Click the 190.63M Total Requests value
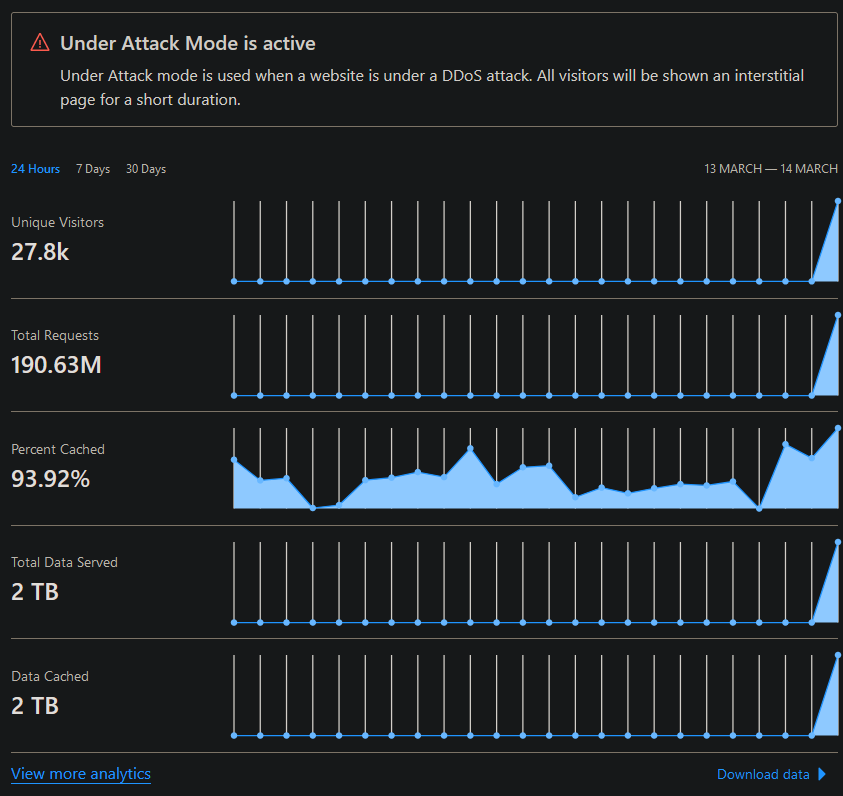 pyautogui.click(x=56, y=365)
